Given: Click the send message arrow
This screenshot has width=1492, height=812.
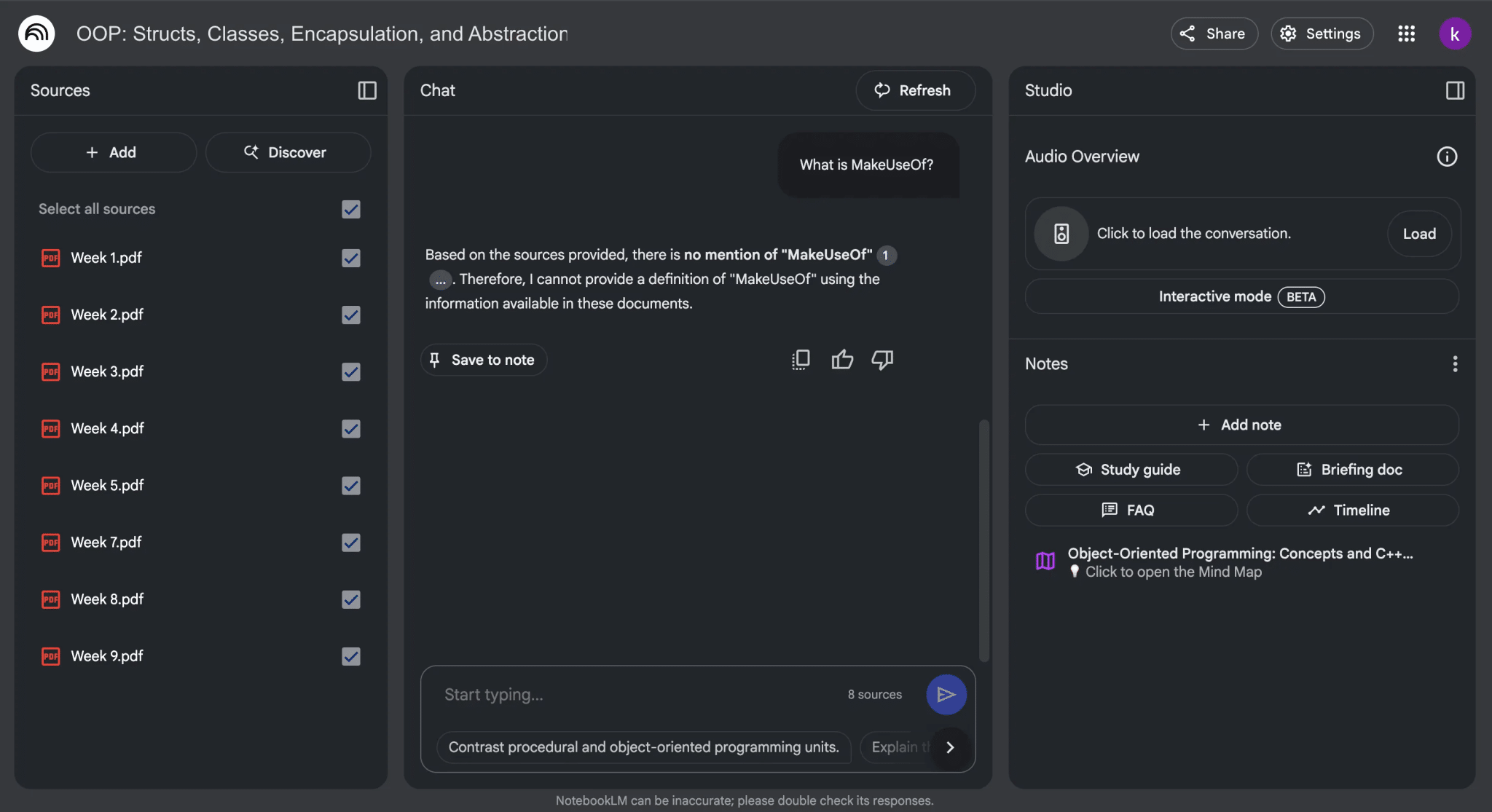Looking at the screenshot, I should 946,694.
